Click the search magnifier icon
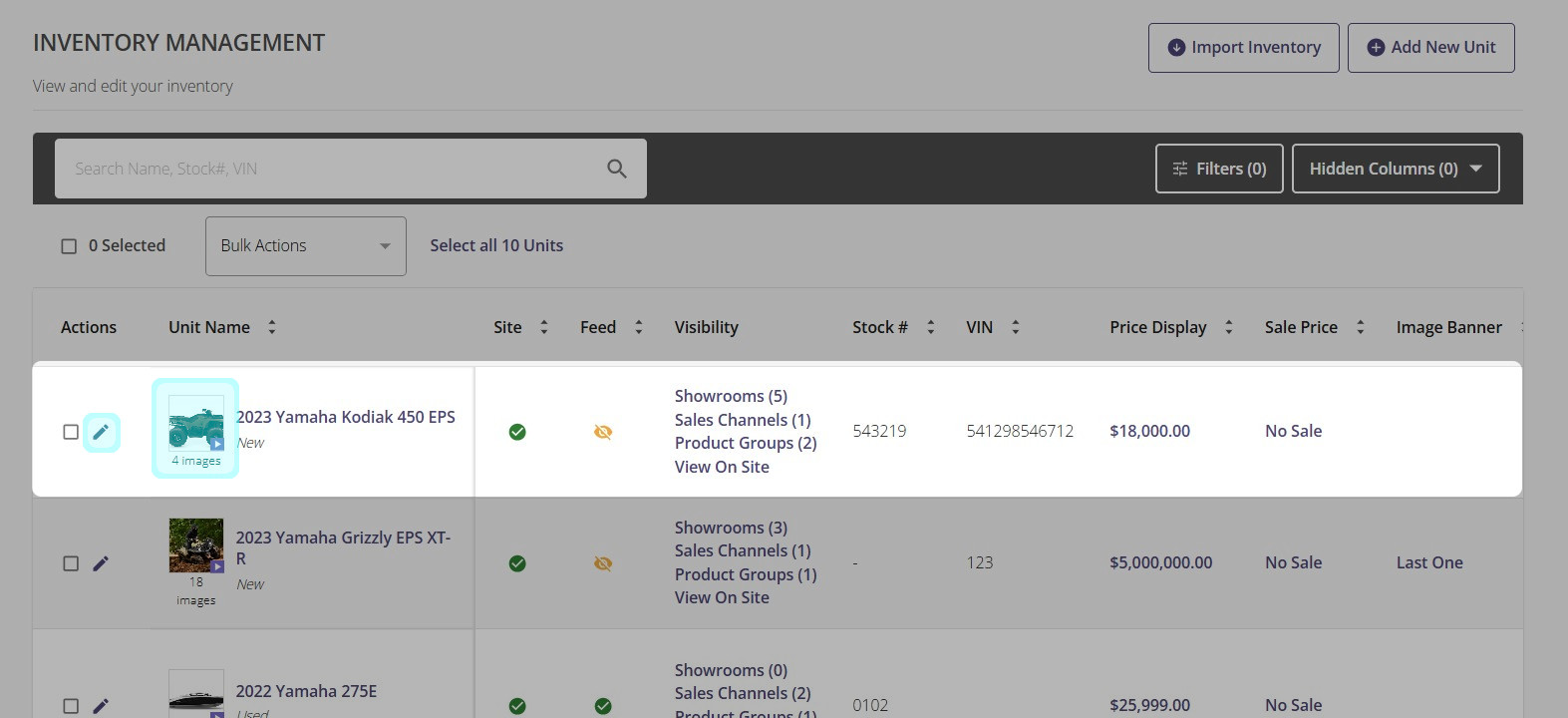Image resolution: width=1568 pixels, height=718 pixels. coord(617,169)
